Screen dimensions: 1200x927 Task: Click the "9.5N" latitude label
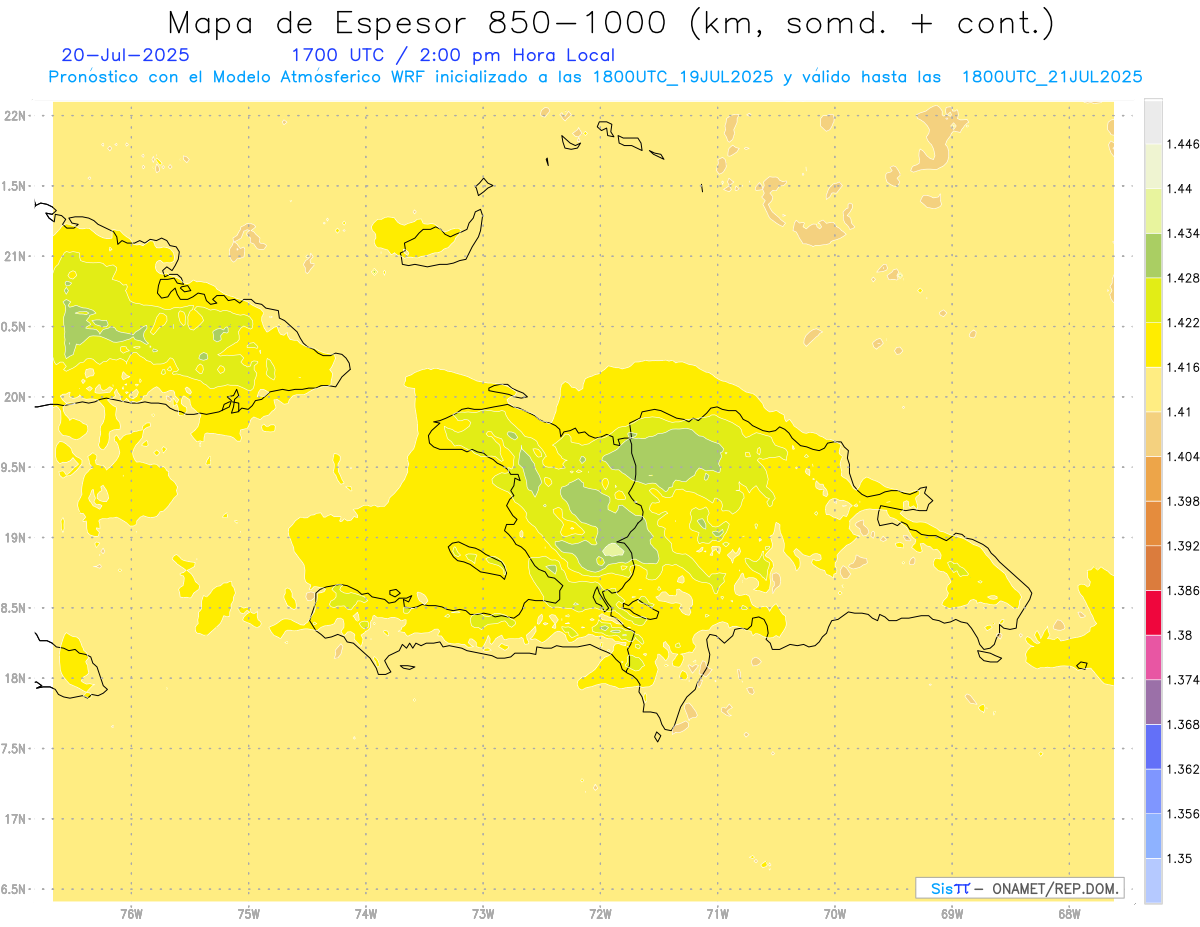[15, 467]
